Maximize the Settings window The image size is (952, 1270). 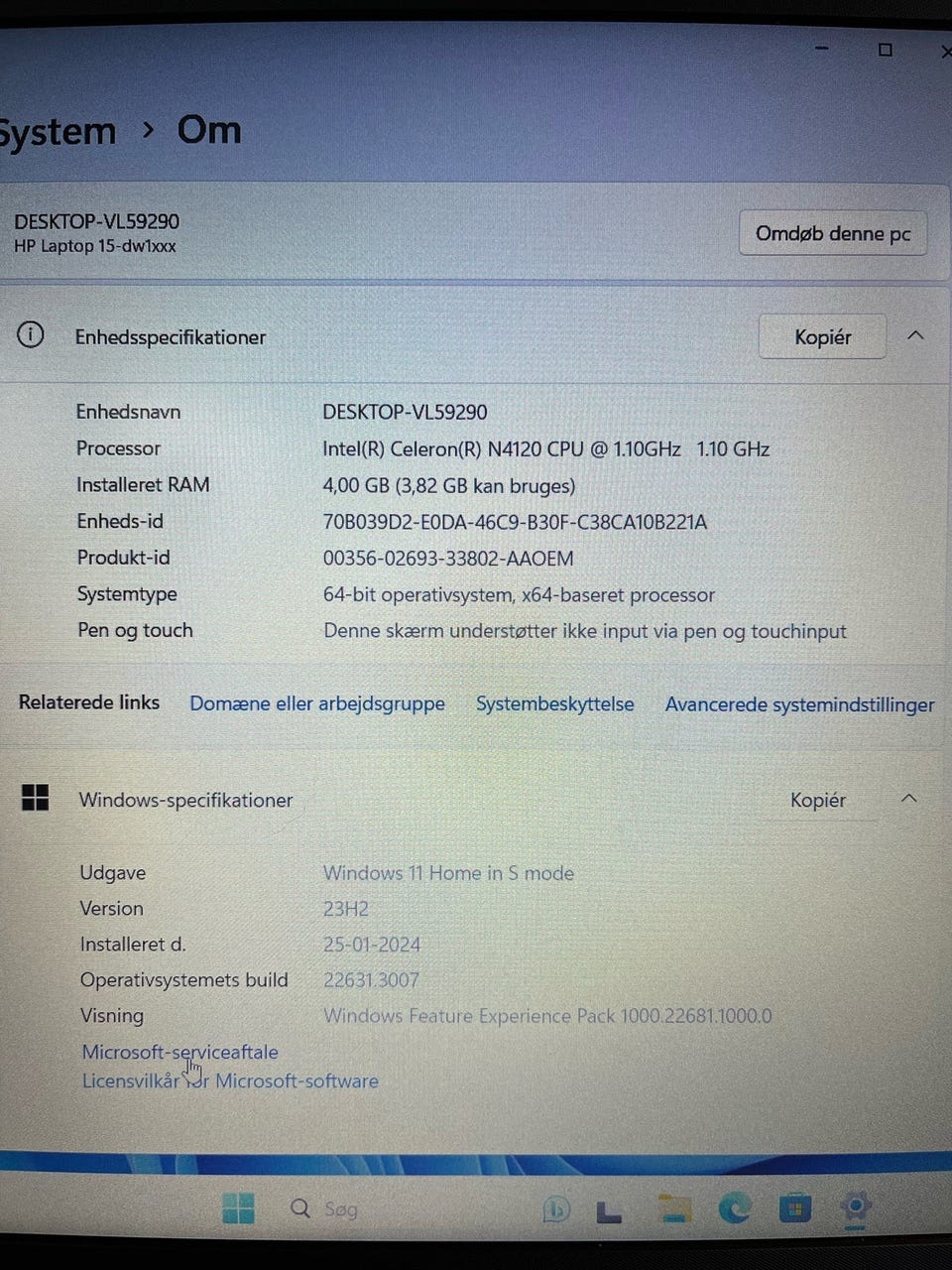coord(885,49)
